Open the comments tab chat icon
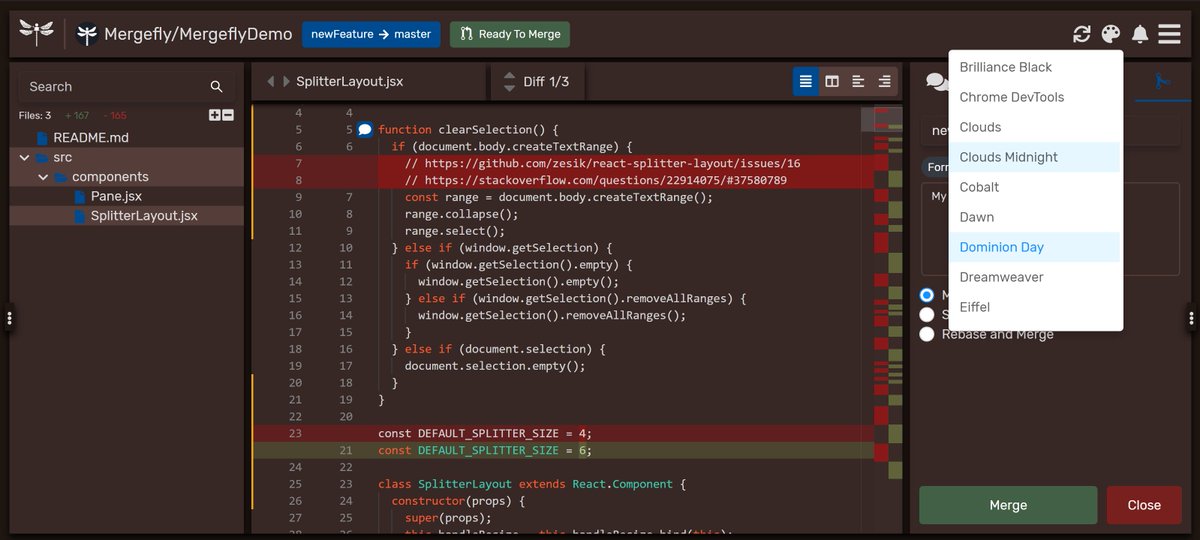This screenshot has height=540, width=1200. pos(937,81)
